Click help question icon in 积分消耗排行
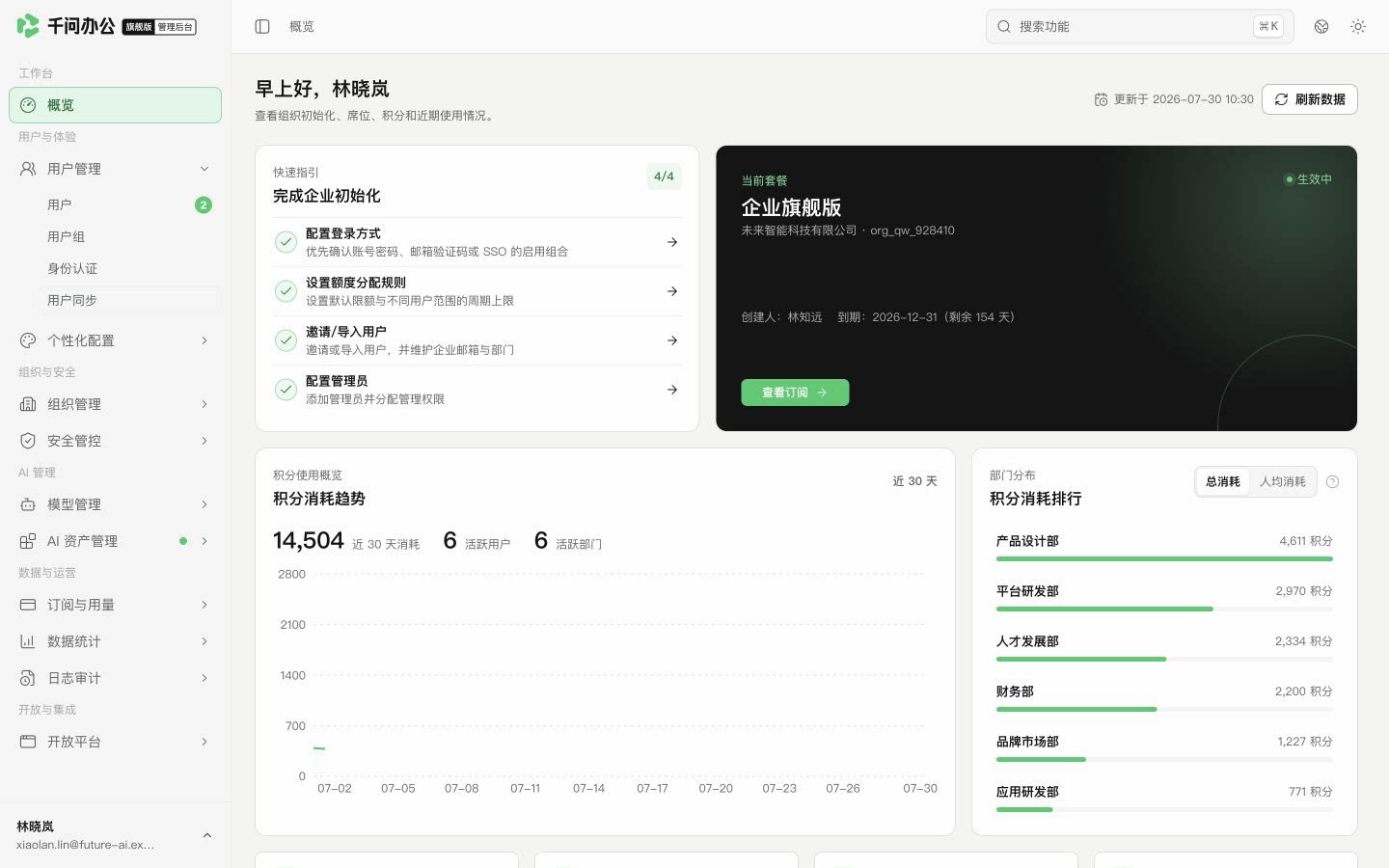The width and height of the screenshot is (1389, 868). pyautogui.click(x=1333, y=481)
